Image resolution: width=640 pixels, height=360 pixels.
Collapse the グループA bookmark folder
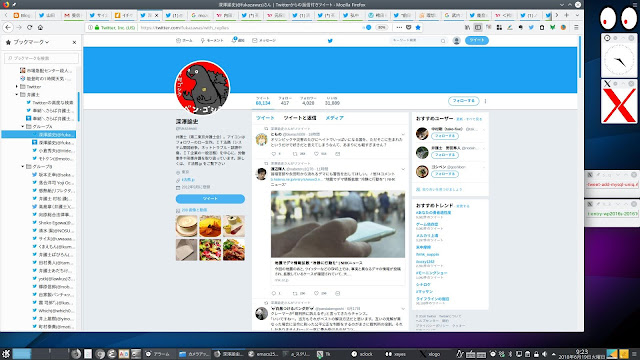(x=23, y=127)
